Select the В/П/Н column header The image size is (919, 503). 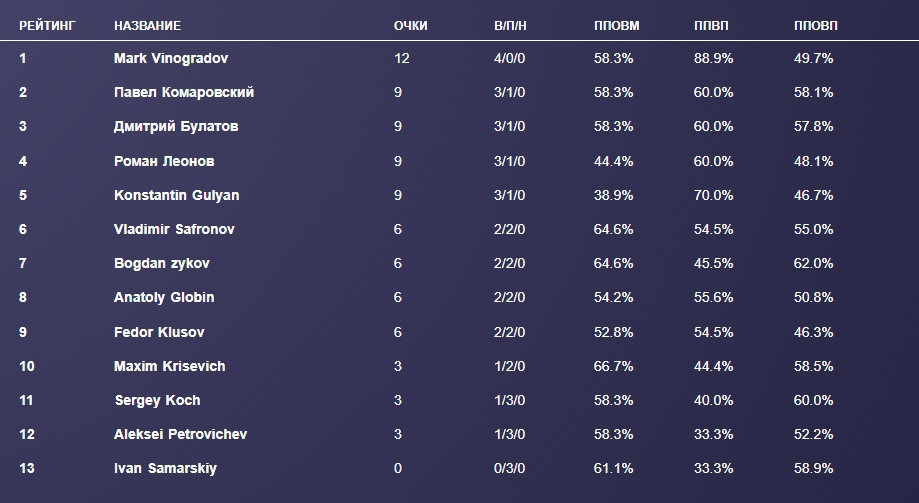pyautogui.click(x=511, y=25)
